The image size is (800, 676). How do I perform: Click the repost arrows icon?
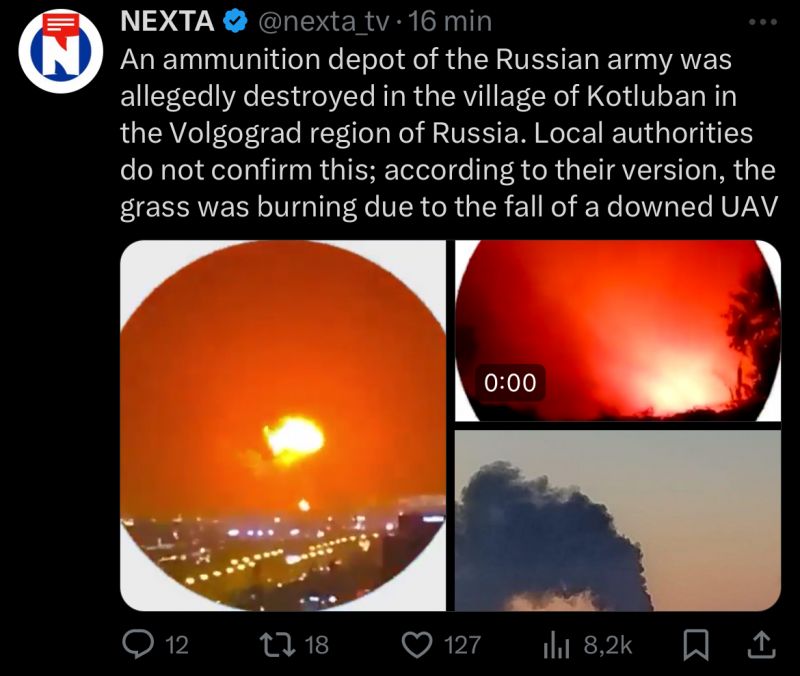coord(277,644)
